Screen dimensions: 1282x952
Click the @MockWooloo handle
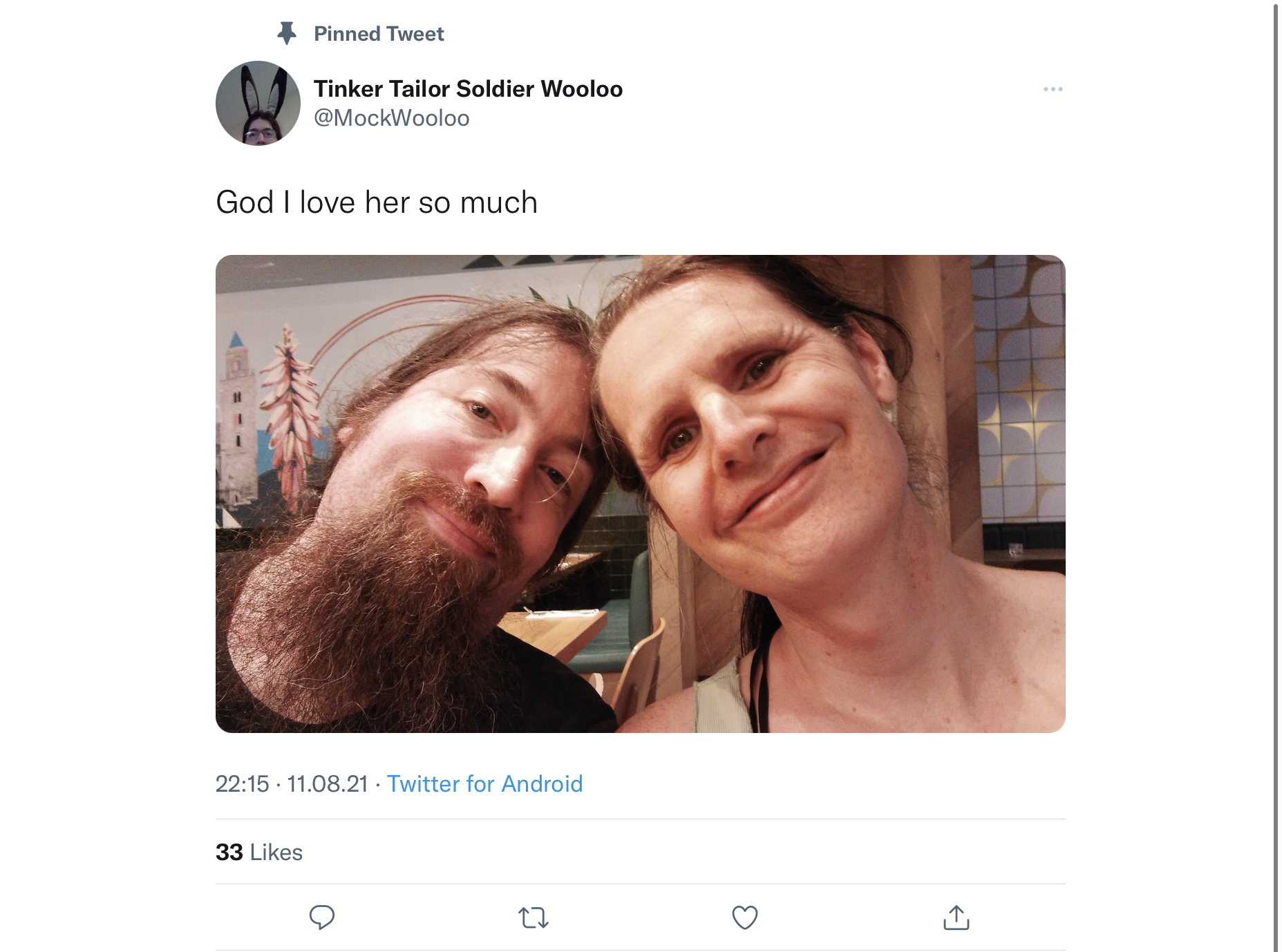coord(391,118)
